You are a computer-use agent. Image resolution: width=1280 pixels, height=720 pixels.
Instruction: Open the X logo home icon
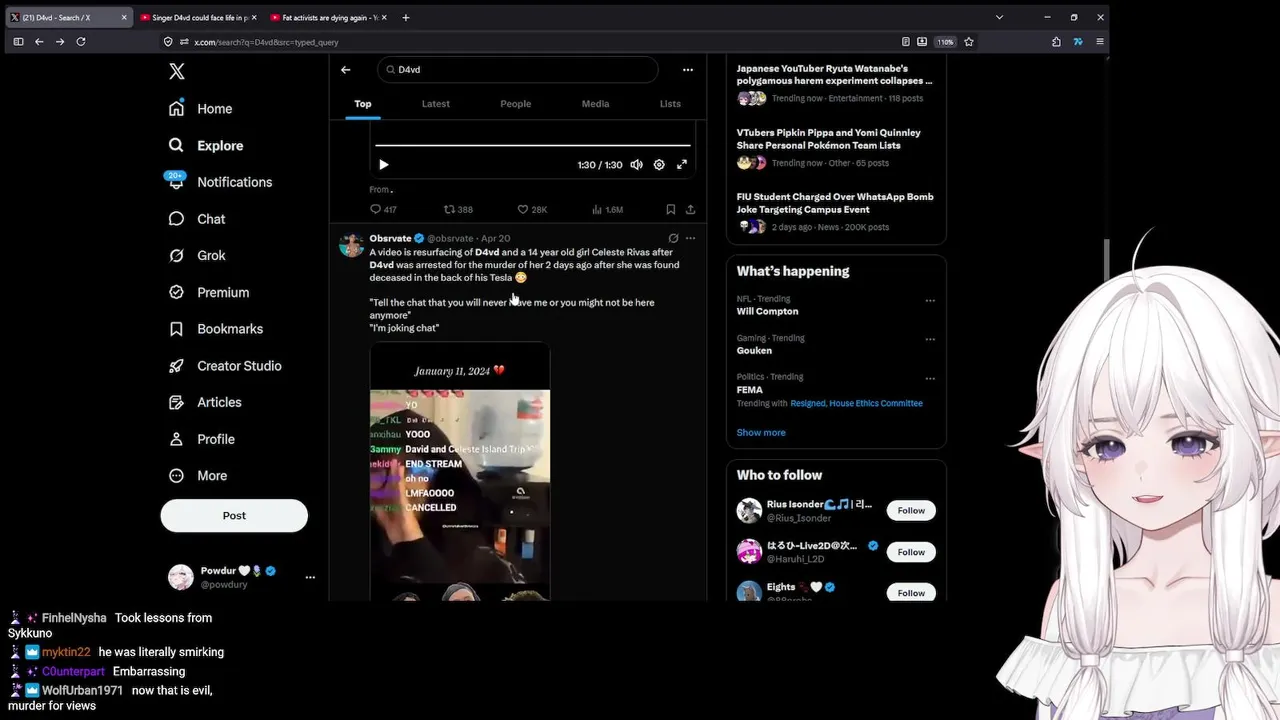point(177,71)
